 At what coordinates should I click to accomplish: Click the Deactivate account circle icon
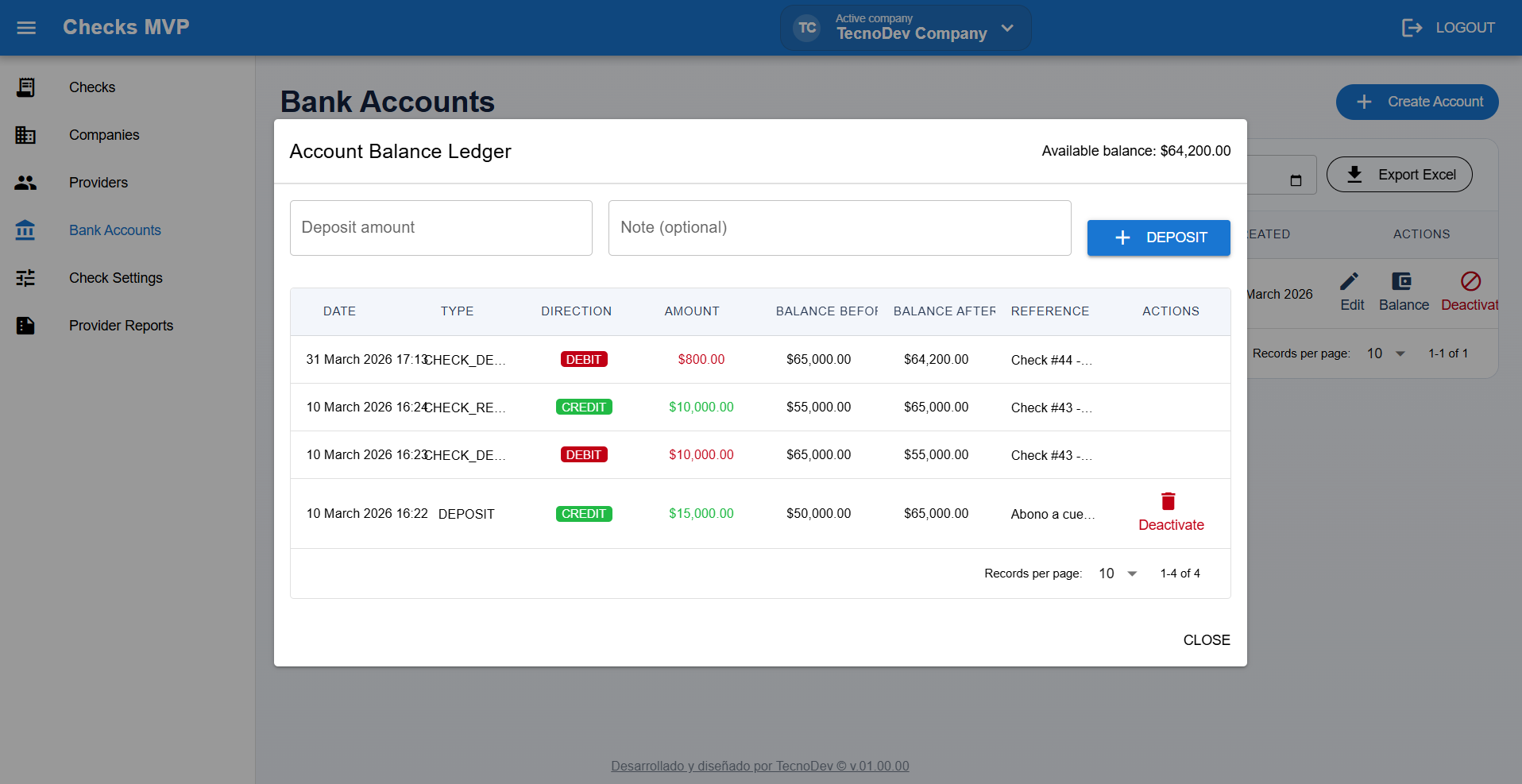click(x=1470, y=282)
